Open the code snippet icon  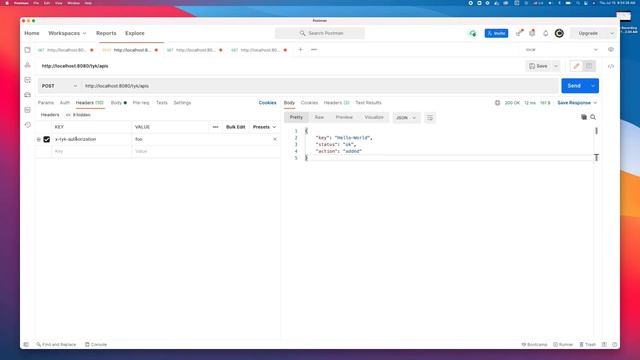click(611, 66)
